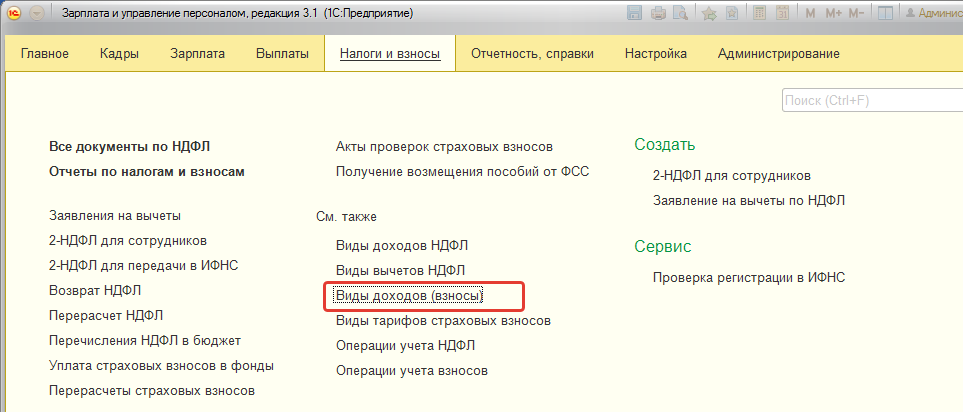The height and width of the screenshot is (412, 963).
Task: Open Возврат НДФЛ
Action: (95, 290)
